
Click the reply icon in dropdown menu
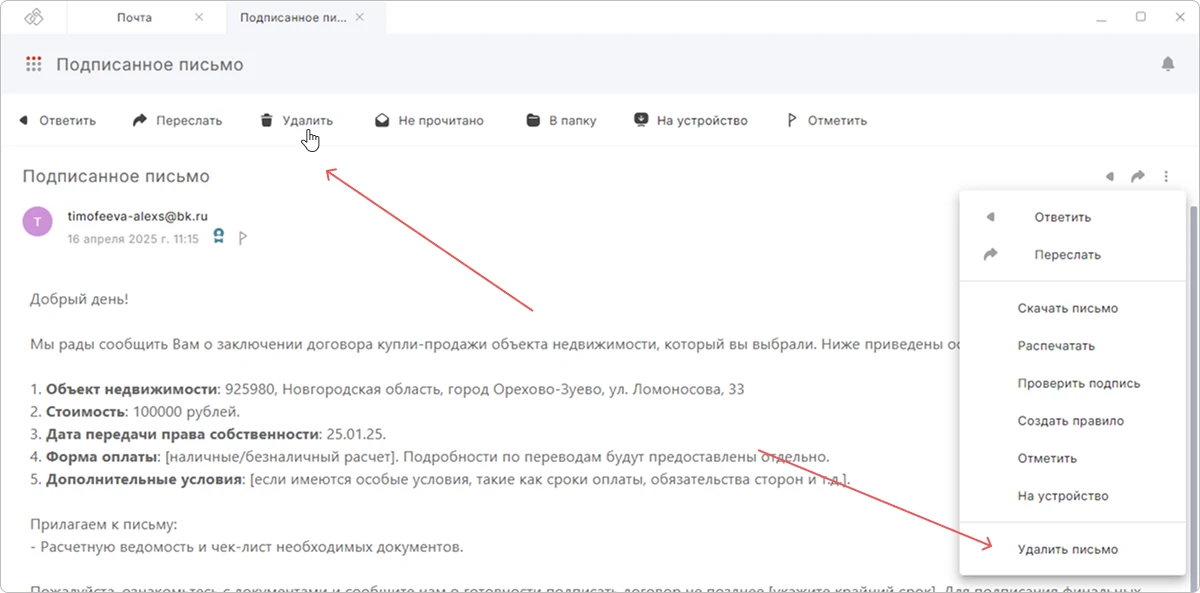tap(991, 217)
